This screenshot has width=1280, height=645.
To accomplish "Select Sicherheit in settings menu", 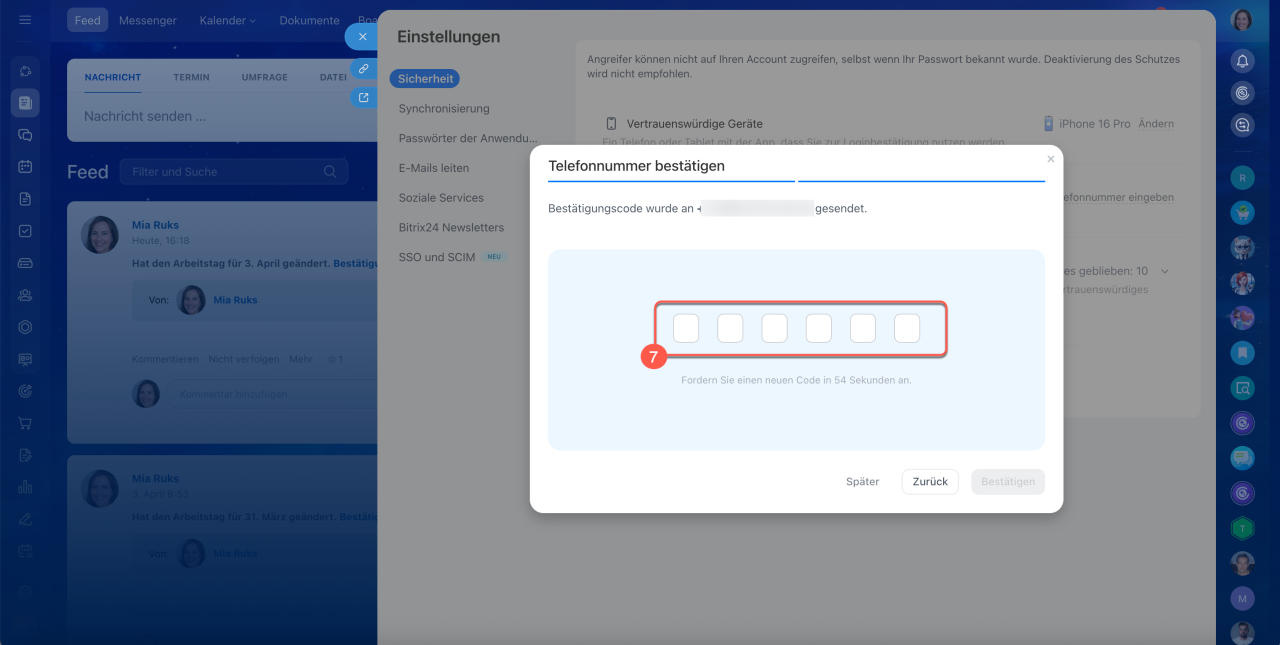I will pyautogui.click(x=425, y=78).
